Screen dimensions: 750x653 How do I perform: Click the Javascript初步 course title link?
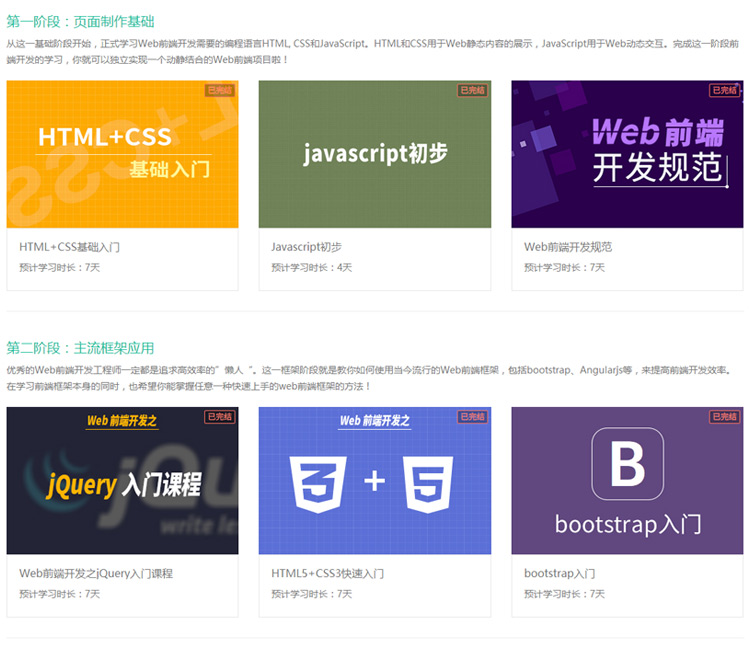(306, 247)
